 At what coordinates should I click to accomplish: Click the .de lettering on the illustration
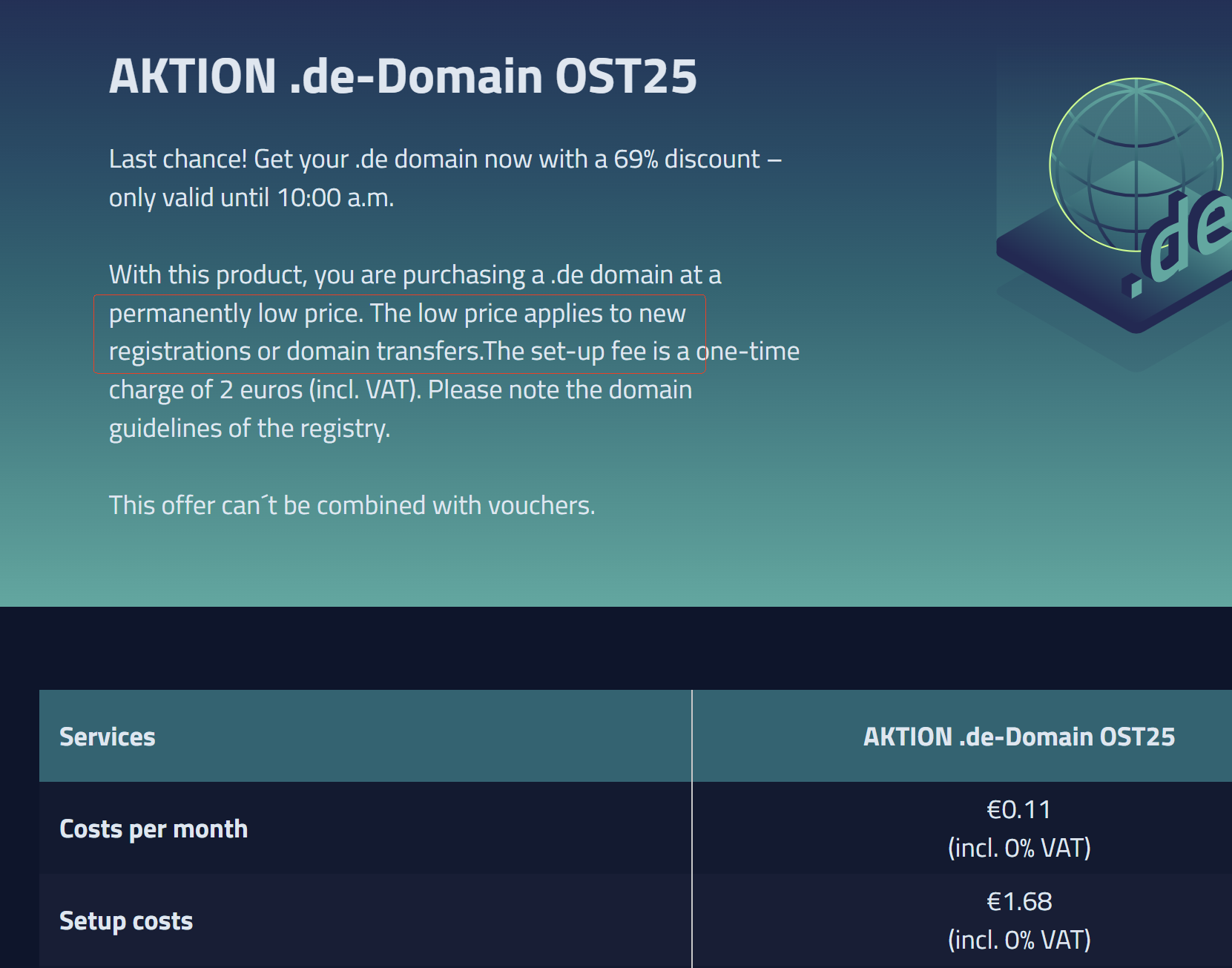(1179, 241)
